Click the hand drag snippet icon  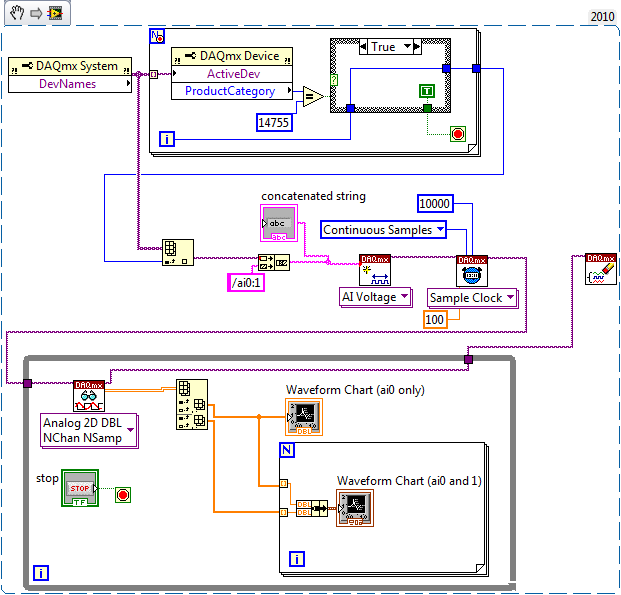click(17, 13)
